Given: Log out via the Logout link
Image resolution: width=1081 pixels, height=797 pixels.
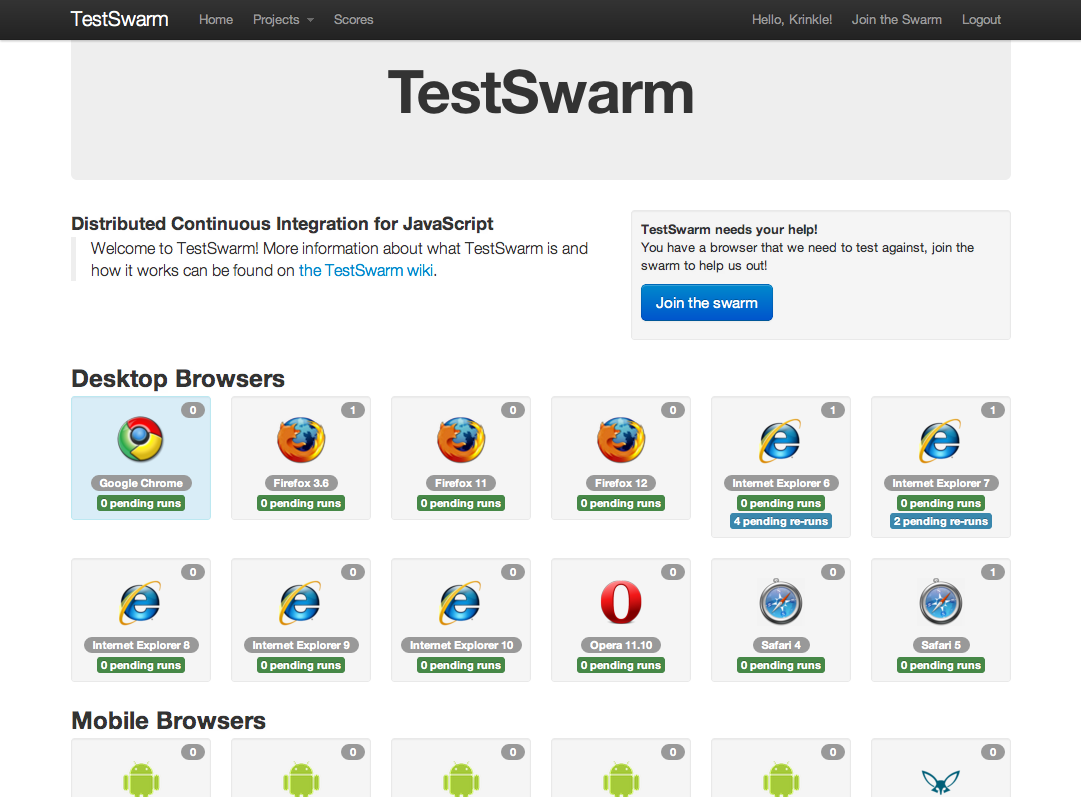Looking at the screenshot, I should click(x=981, y=19).
